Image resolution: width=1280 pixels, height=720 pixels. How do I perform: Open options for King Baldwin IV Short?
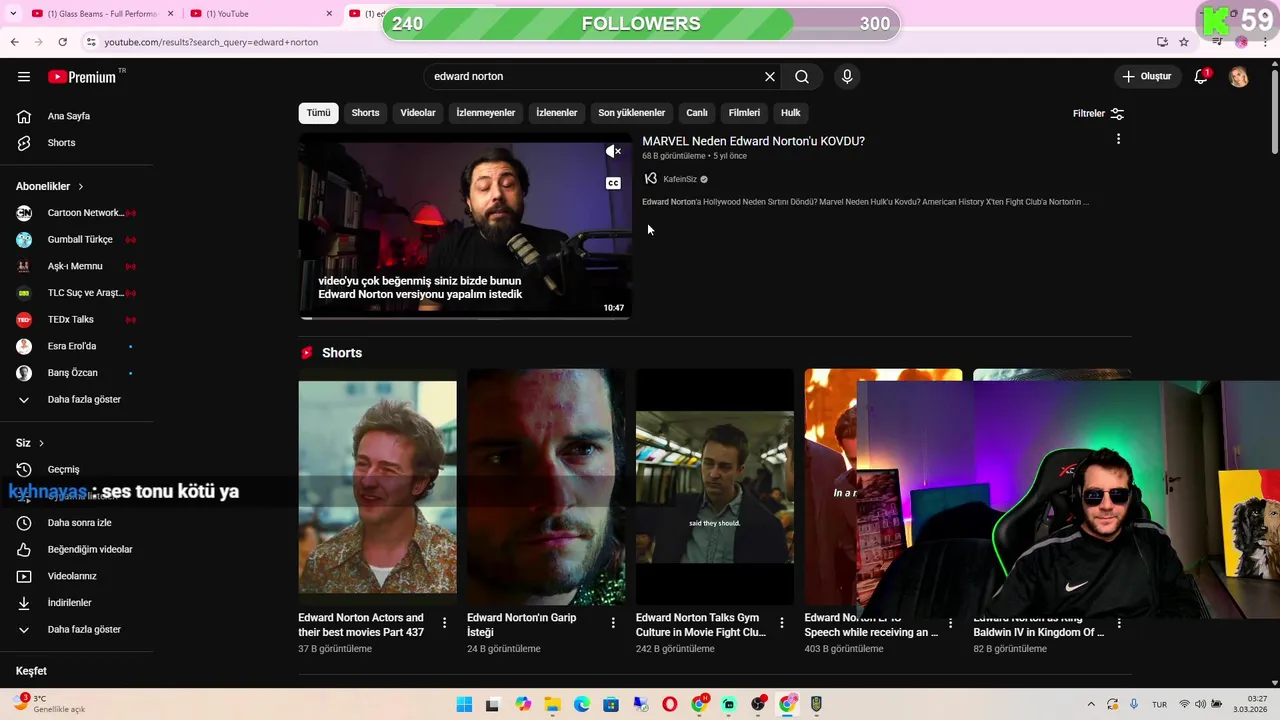[1119, 623]
